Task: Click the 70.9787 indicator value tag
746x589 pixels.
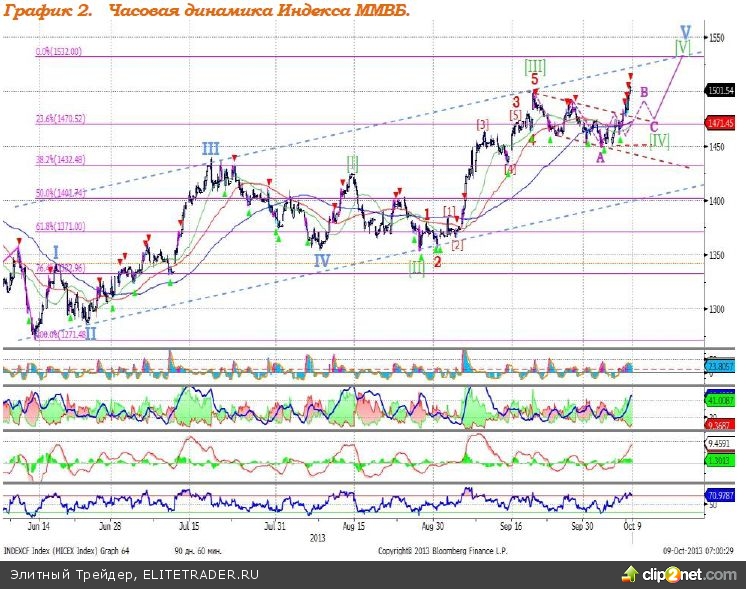Action: point(721,494)
